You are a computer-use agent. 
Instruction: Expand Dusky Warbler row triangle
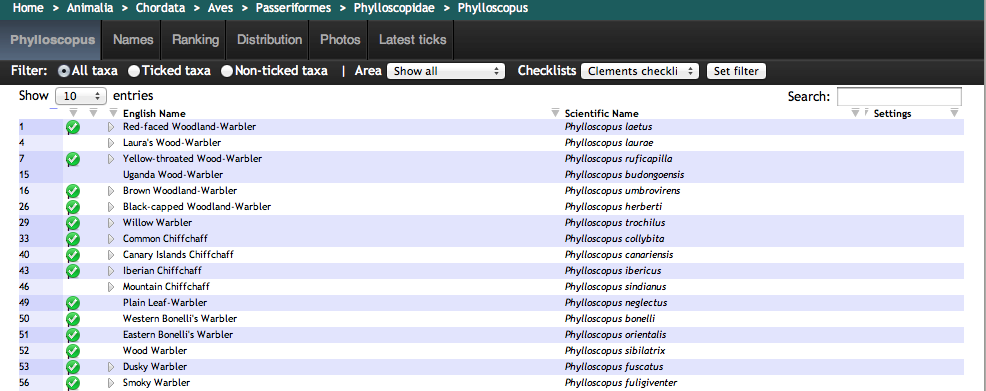click(111, 367)
